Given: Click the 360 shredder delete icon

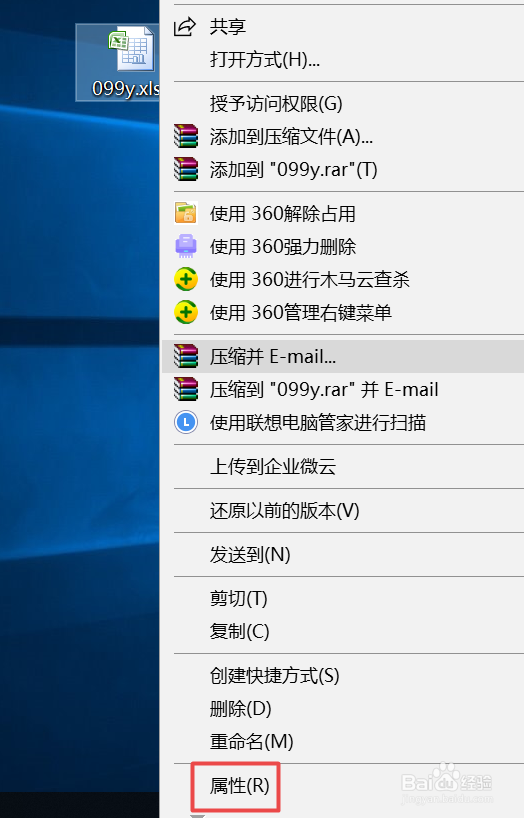Looking at the screenshot, I should tap(186, 246).
